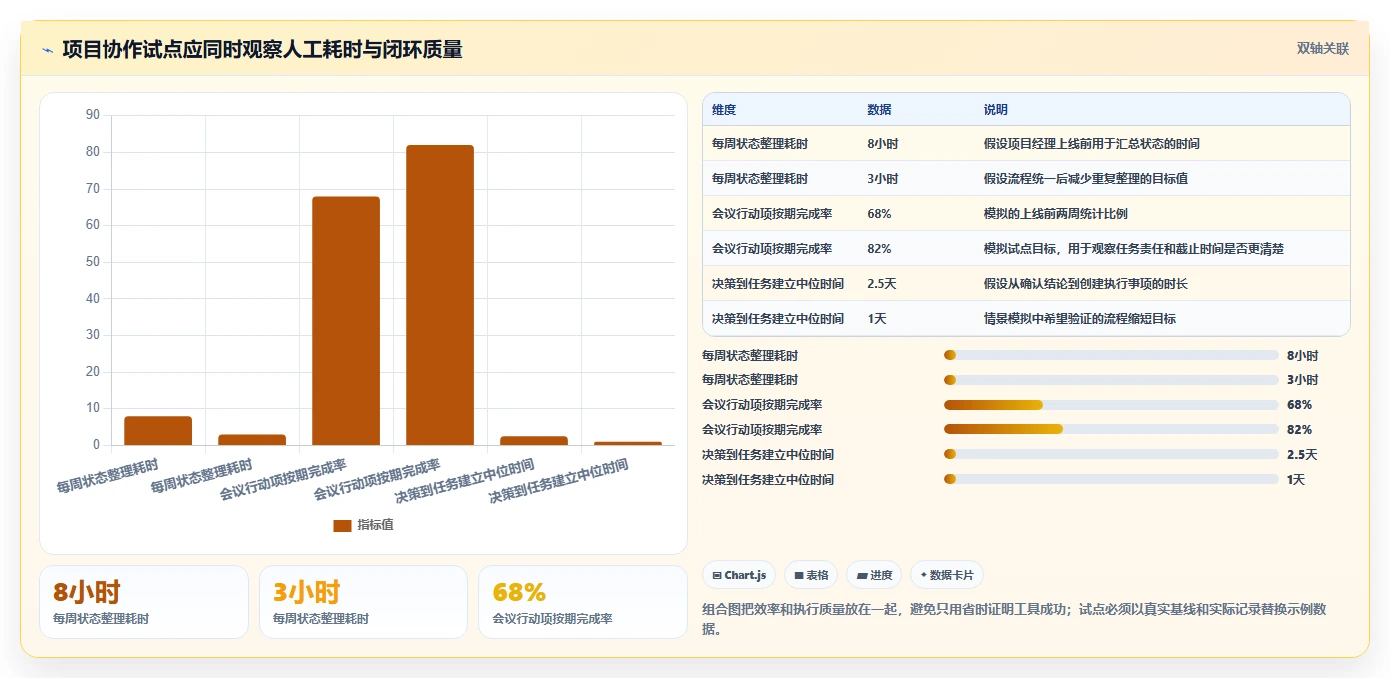Click the footer note starting 组合图把效率
This screenshot has height=678, width=1390.
[x=1014, y=619]
